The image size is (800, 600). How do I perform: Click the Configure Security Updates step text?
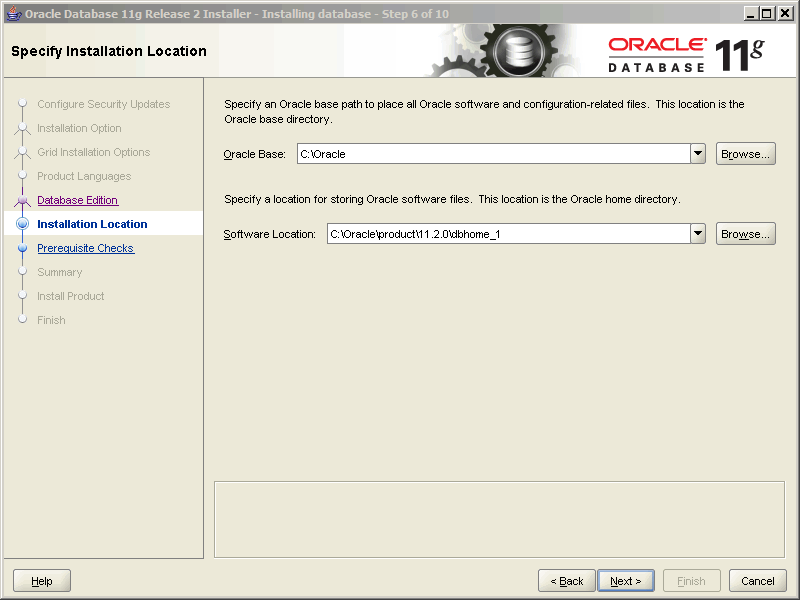point(104,104)
